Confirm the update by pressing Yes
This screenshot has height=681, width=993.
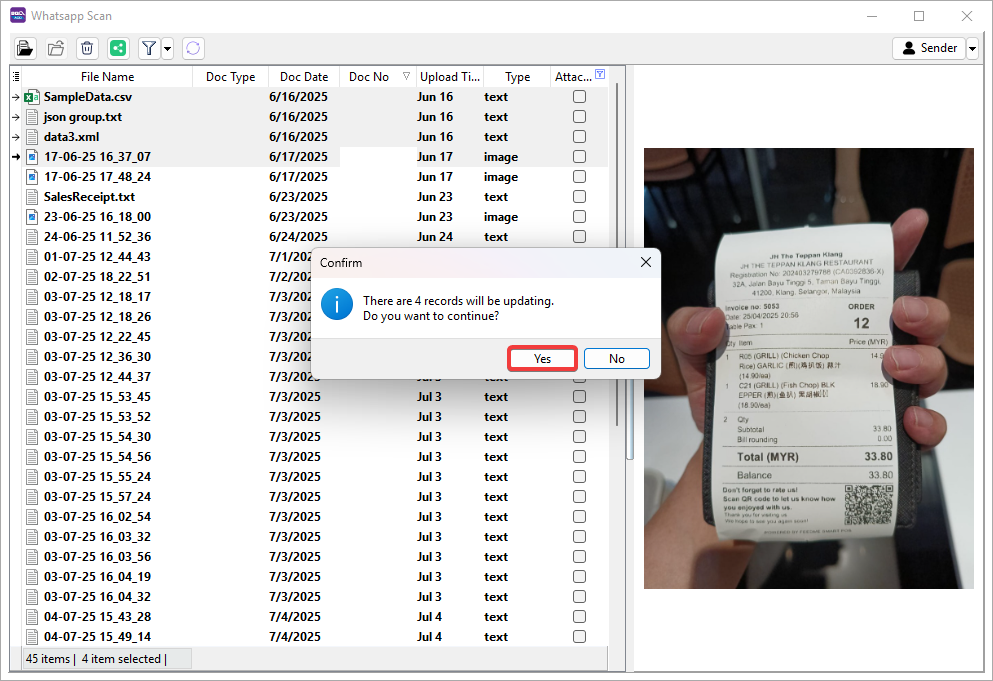(542, 359)
